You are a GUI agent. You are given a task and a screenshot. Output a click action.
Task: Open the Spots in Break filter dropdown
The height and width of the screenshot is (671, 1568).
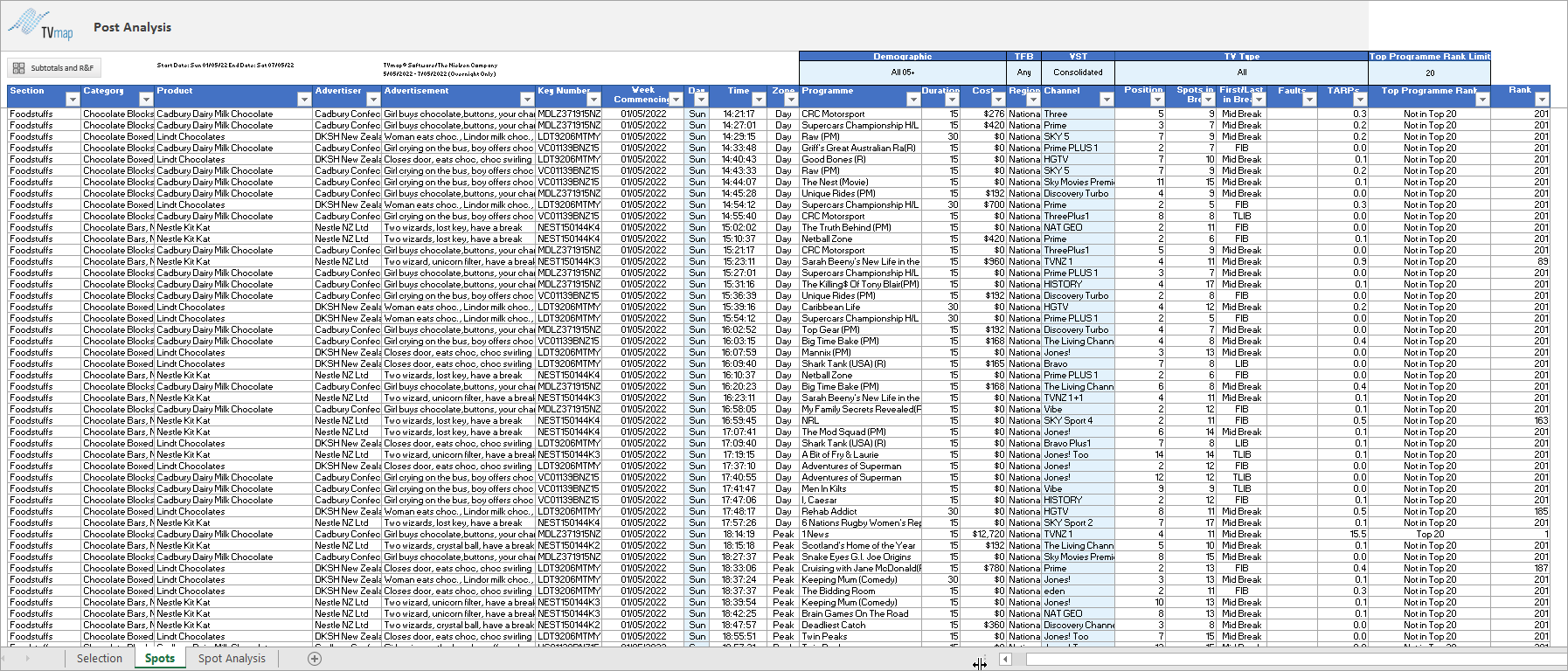(x=1208, y=100)
